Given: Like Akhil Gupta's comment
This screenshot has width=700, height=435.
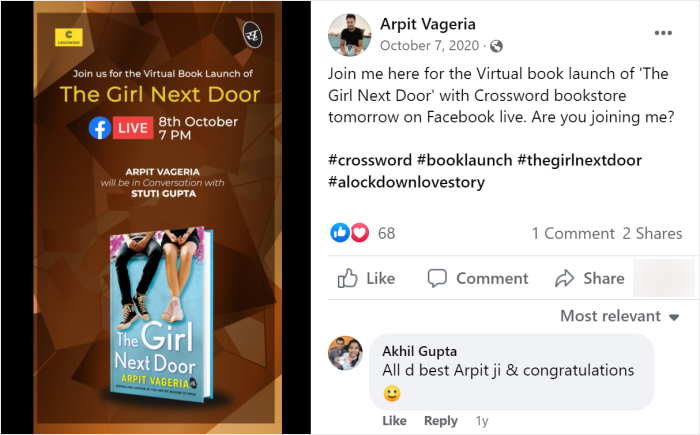Looking at the screenshot, I should [x=394, y=421].
